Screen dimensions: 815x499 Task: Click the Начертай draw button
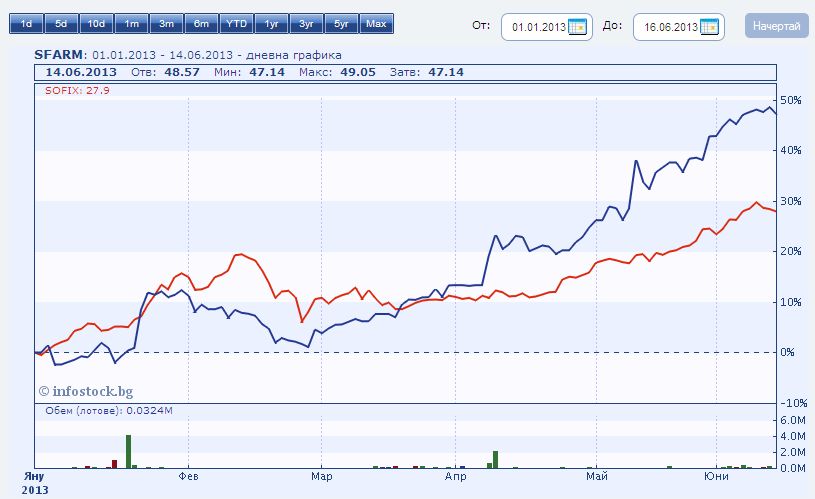(777, 26)
